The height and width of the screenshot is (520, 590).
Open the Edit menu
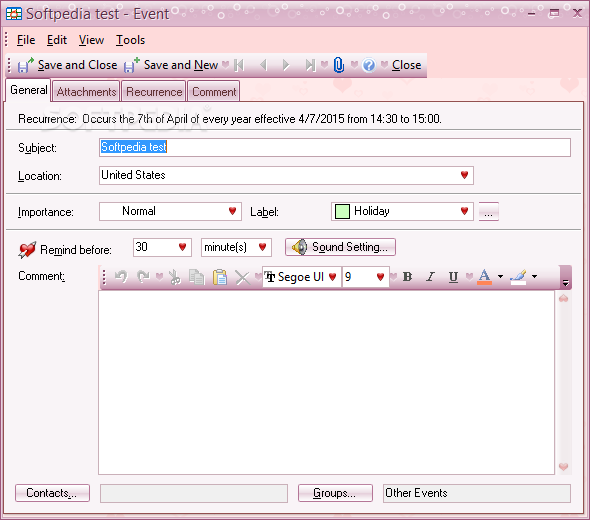point(57,40)
